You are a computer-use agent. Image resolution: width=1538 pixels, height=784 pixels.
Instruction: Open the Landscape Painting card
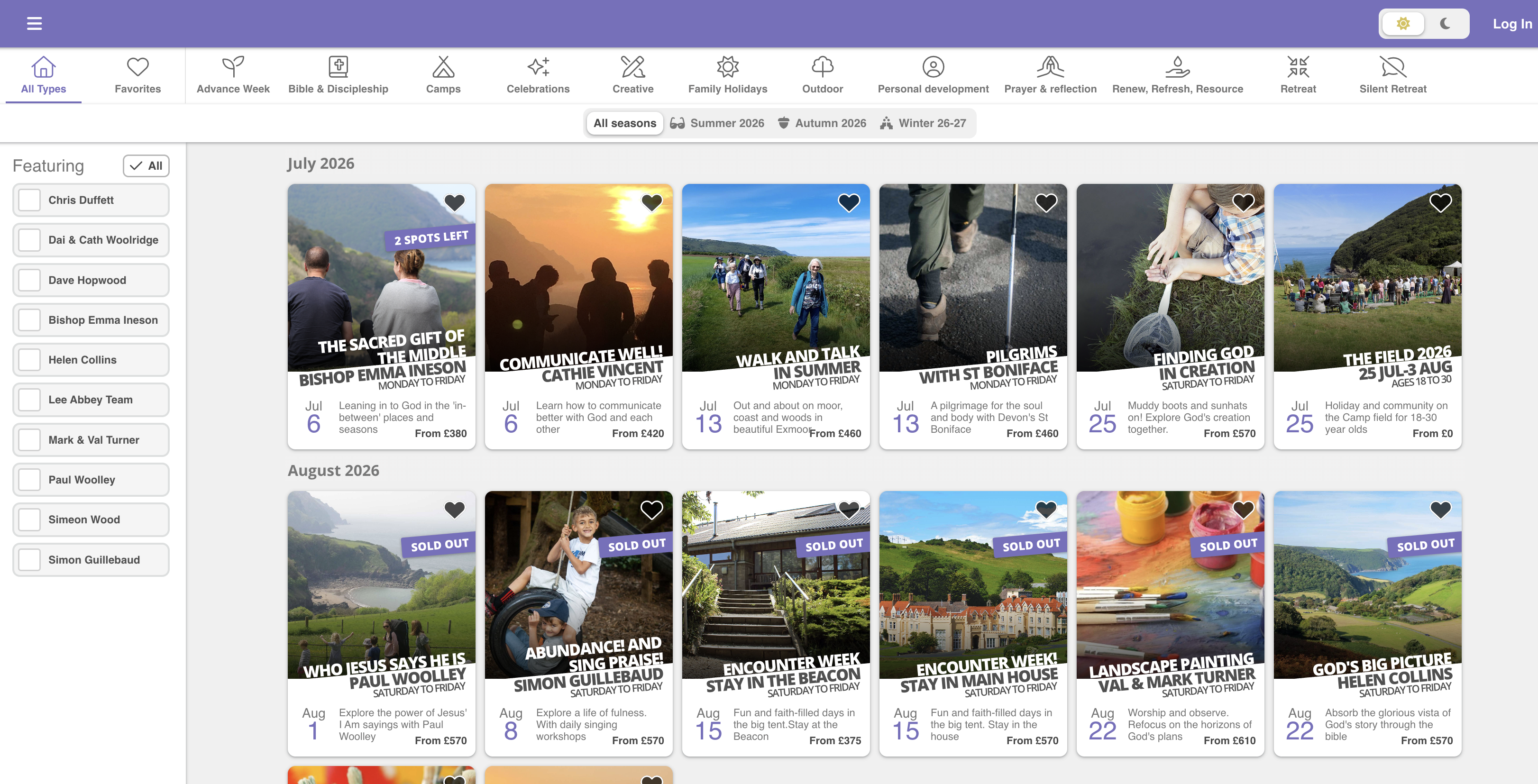point(1170,623)
